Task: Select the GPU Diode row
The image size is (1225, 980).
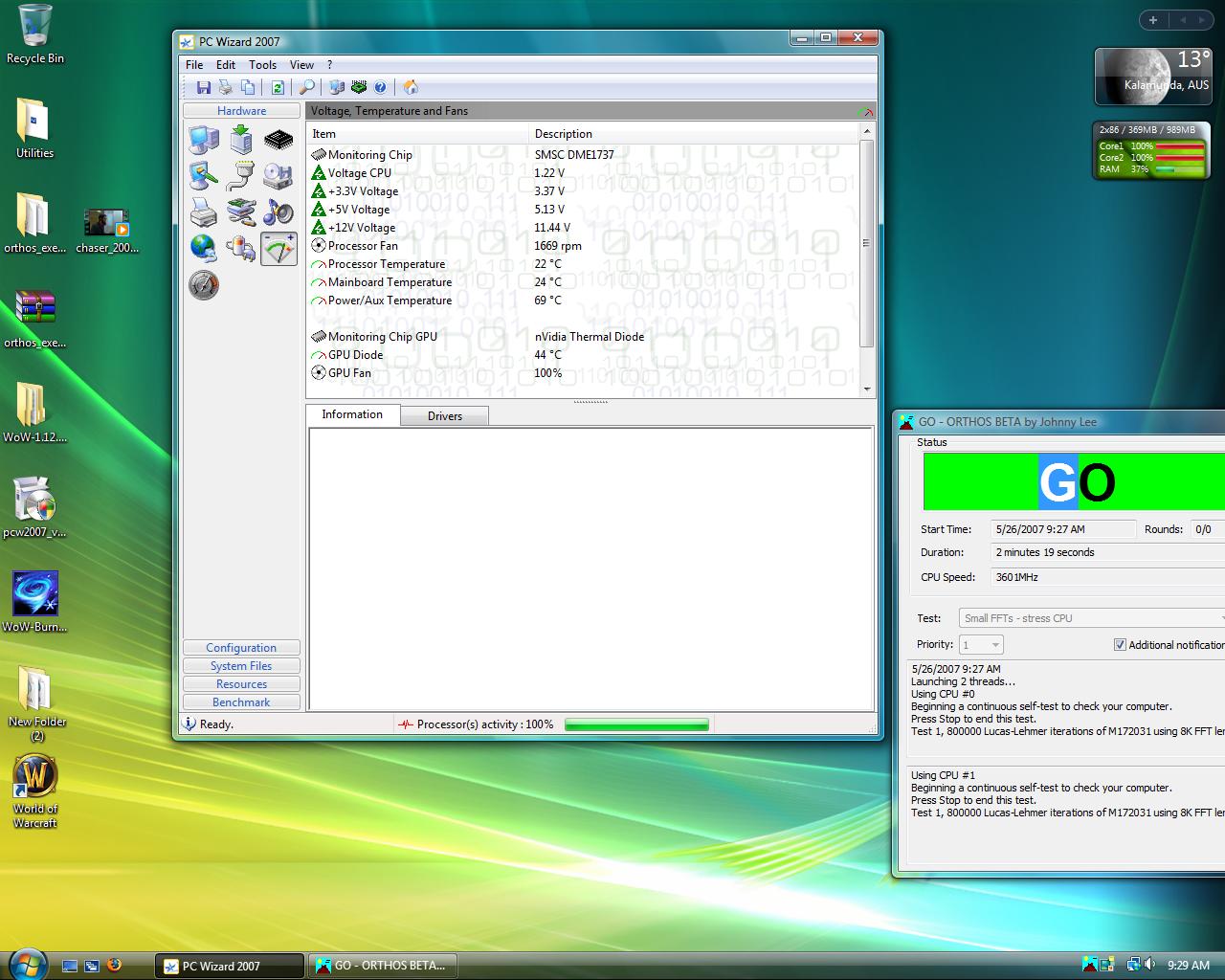Action: [584, 355]
